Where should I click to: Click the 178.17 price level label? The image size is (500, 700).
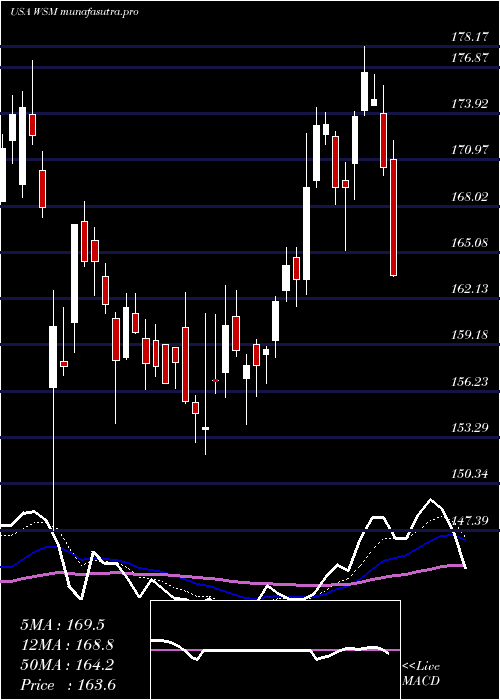point(470,37)
